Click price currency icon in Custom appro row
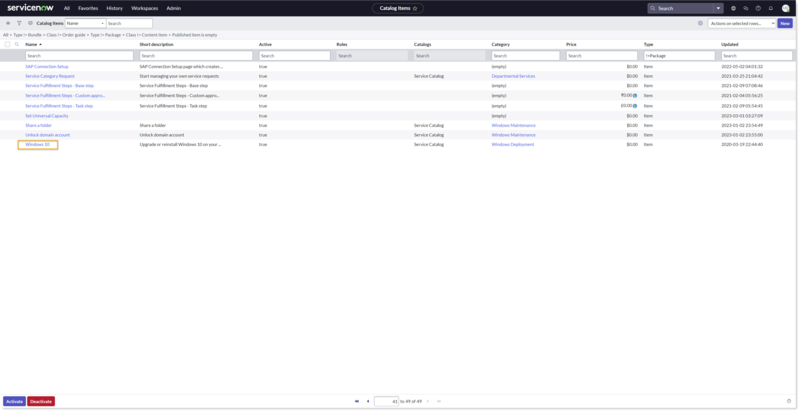Viewport: 800px width, 412px height. (635, 95)
